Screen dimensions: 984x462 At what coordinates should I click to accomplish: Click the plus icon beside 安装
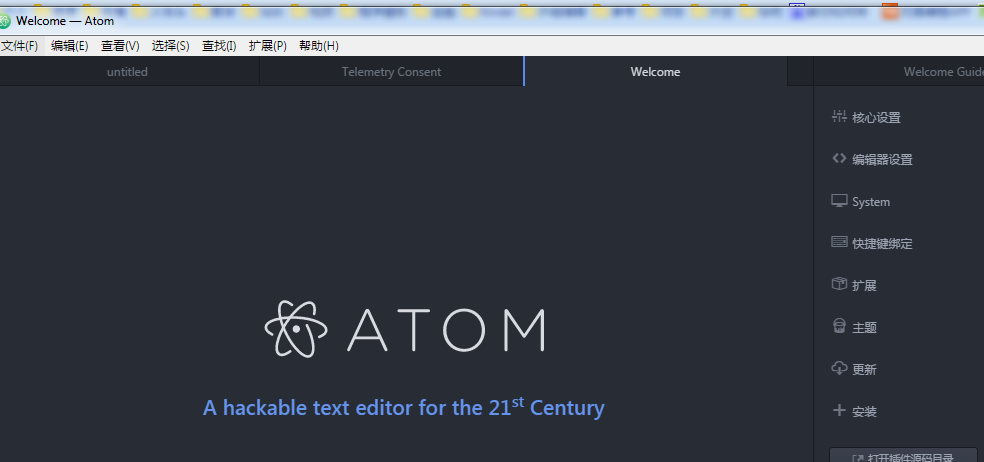[x=839, y=411]
